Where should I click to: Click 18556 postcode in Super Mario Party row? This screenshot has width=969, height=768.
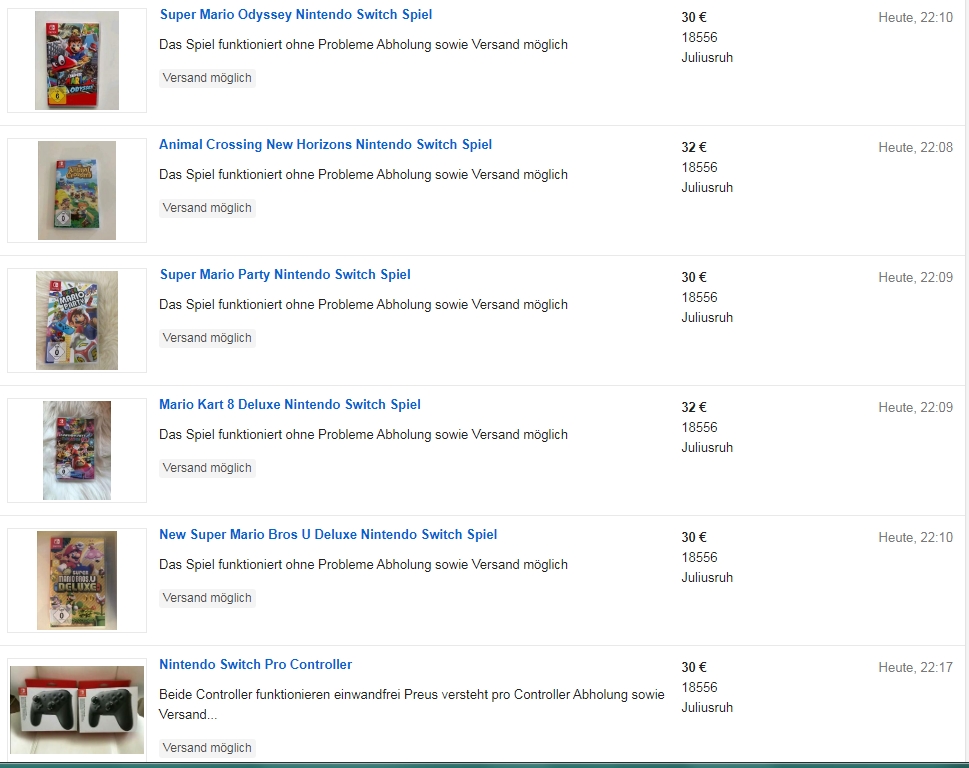point(700,297)
